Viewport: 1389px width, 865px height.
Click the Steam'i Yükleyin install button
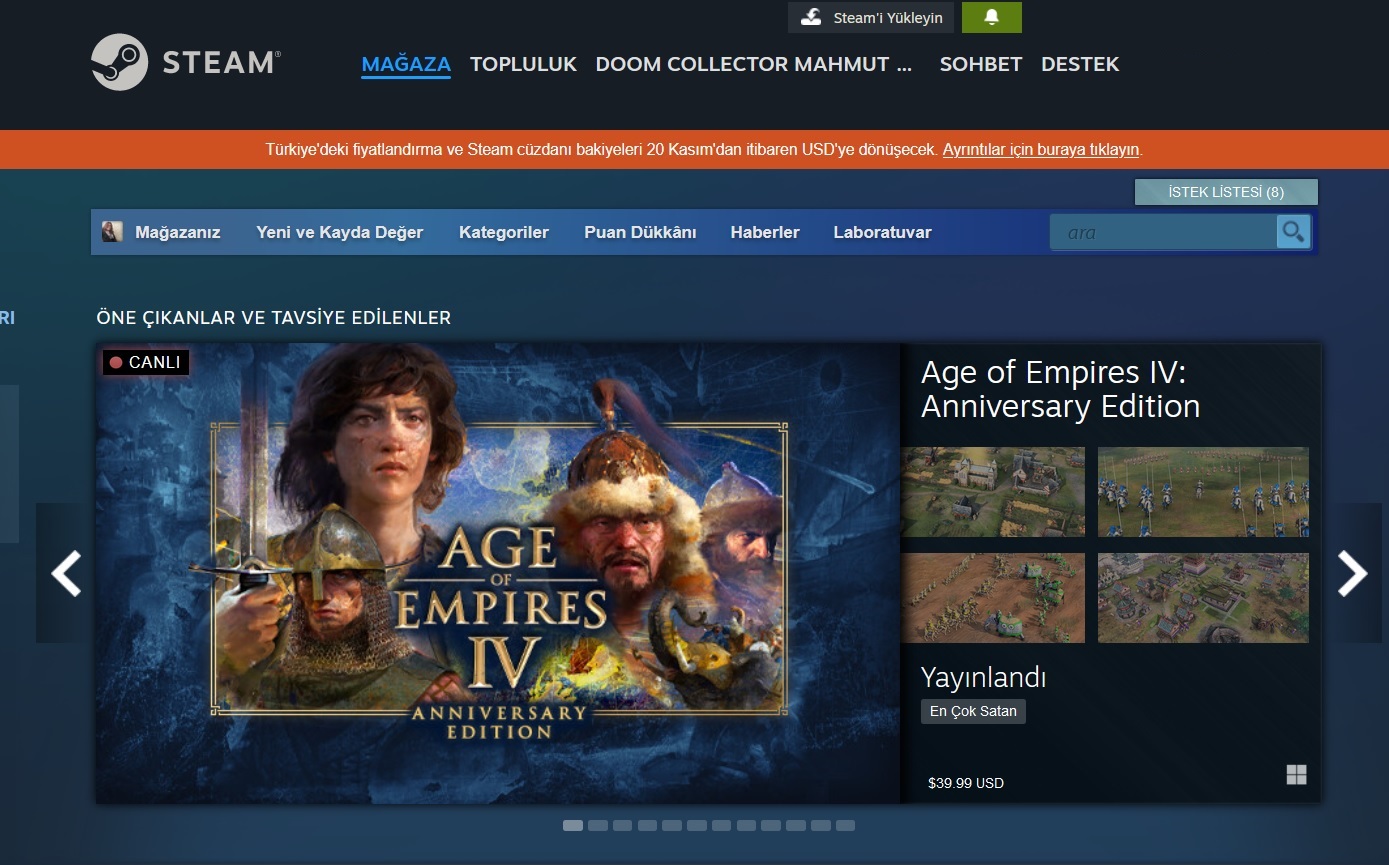click(871, 17)
